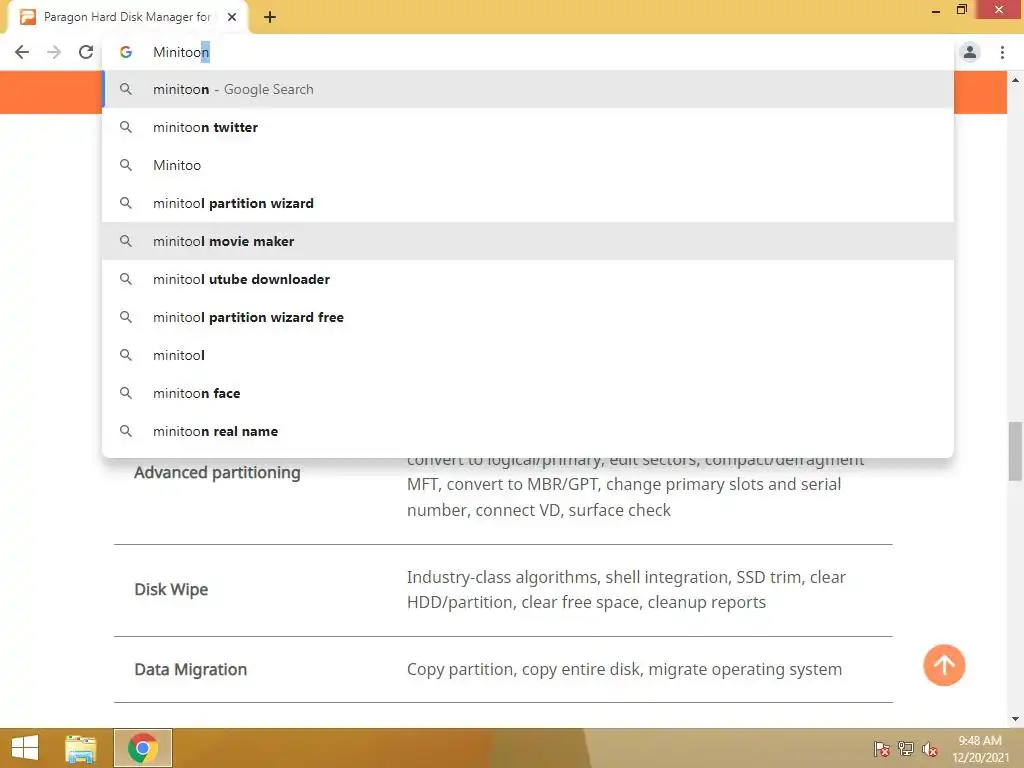
Task: Click the Data Migration row label
Action: click(191, 669)
